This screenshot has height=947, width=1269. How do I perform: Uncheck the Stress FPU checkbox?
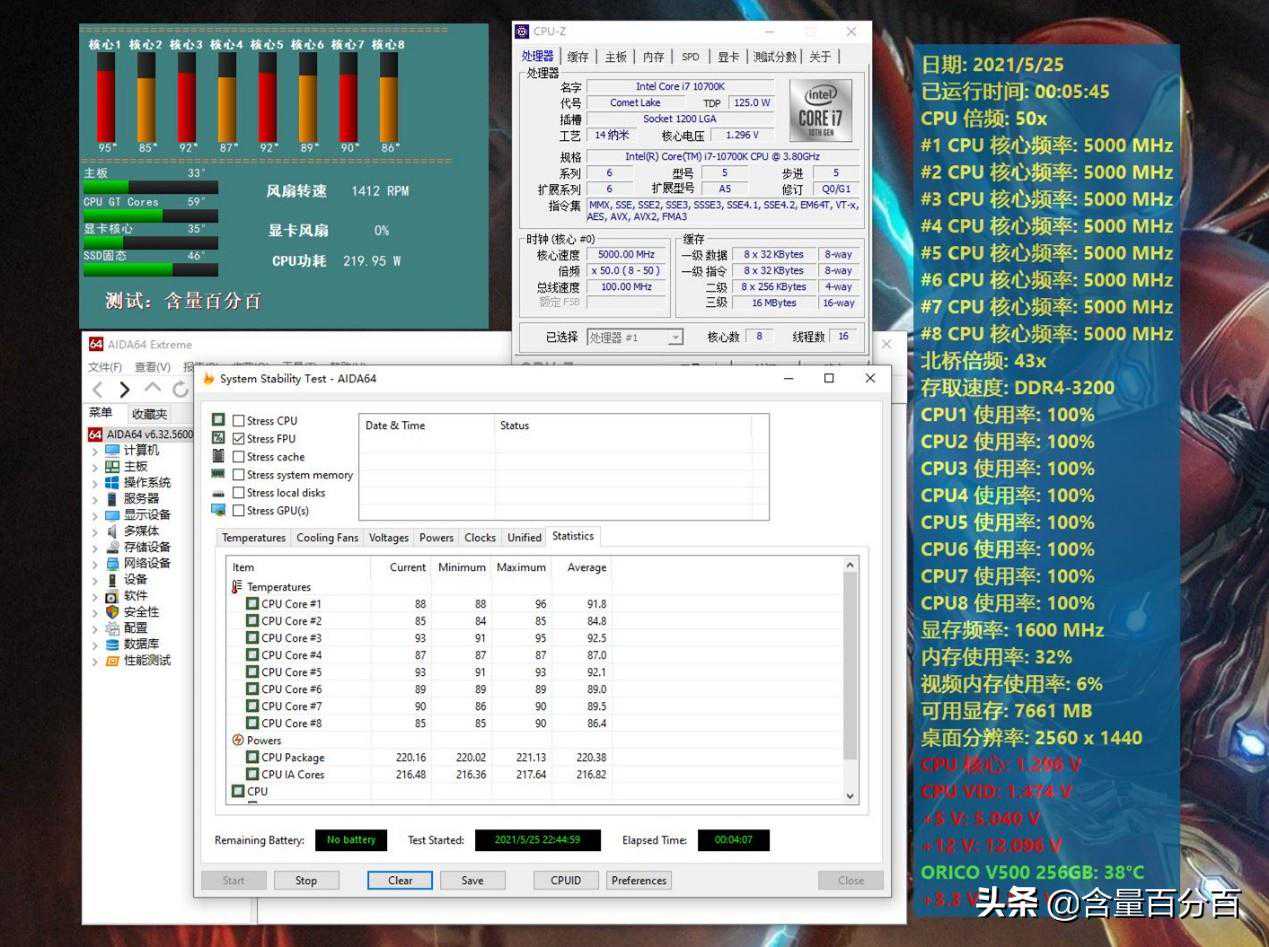(239, 439)
